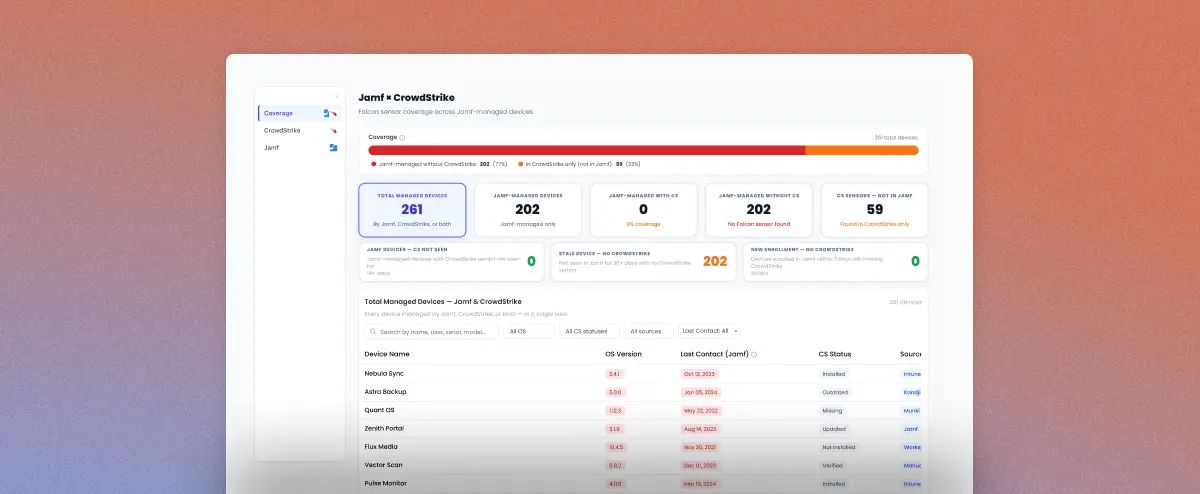Click the Outdated CS status badge
This screenshot has width=1200, height=494.
click(834, 391)
